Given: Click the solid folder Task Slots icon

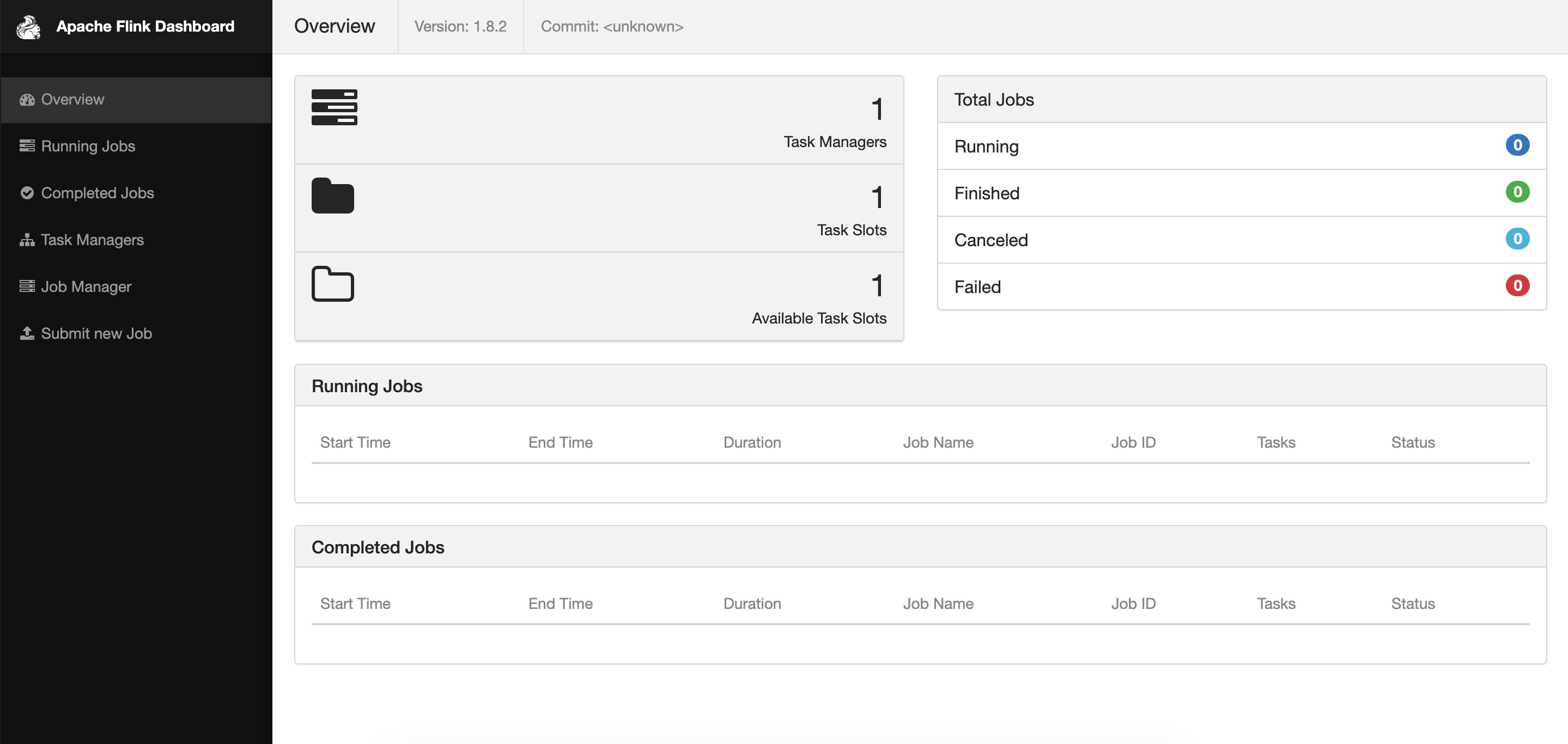Looking at the screenshot, I should click(332, 196).
